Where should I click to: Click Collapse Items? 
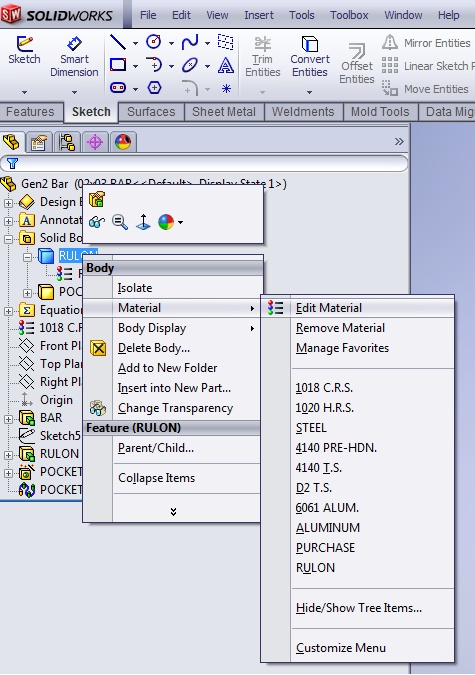click(x=173, y=478)
